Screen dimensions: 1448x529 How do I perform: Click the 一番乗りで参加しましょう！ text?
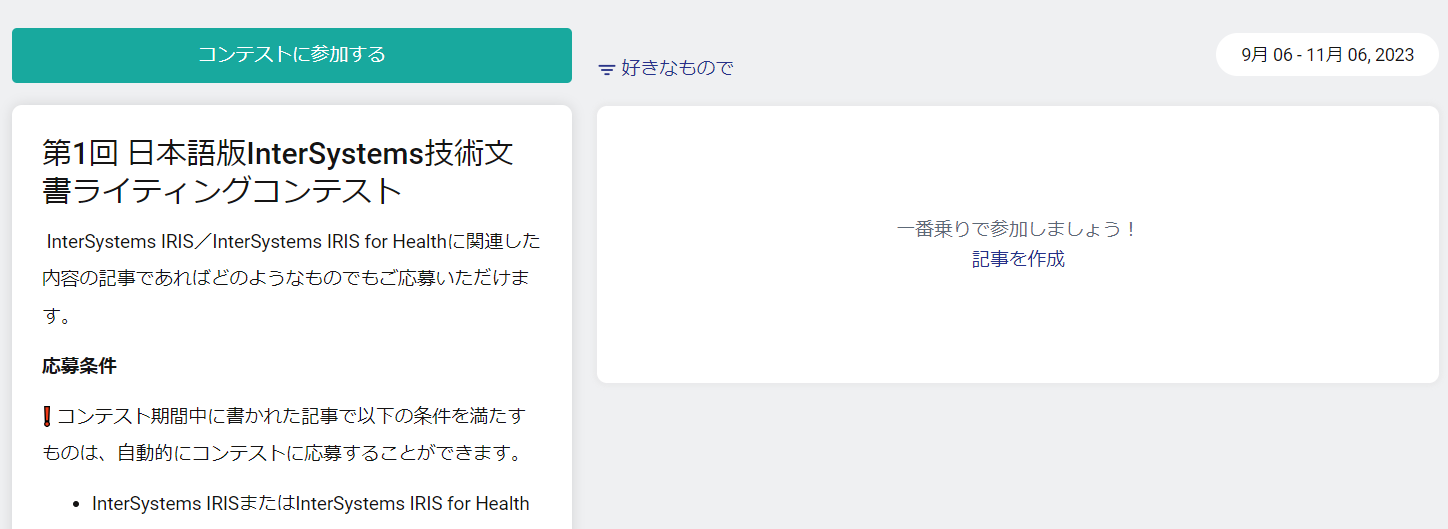coord(1018,229)
